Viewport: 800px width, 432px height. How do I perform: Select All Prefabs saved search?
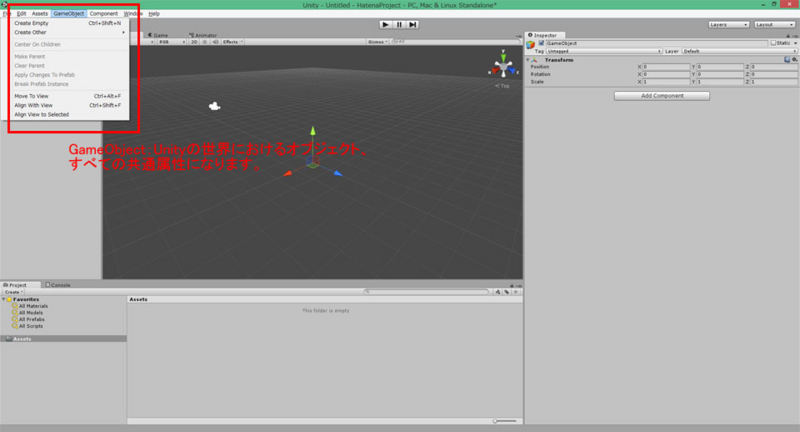pyautogui.click(x=29, y=319)
